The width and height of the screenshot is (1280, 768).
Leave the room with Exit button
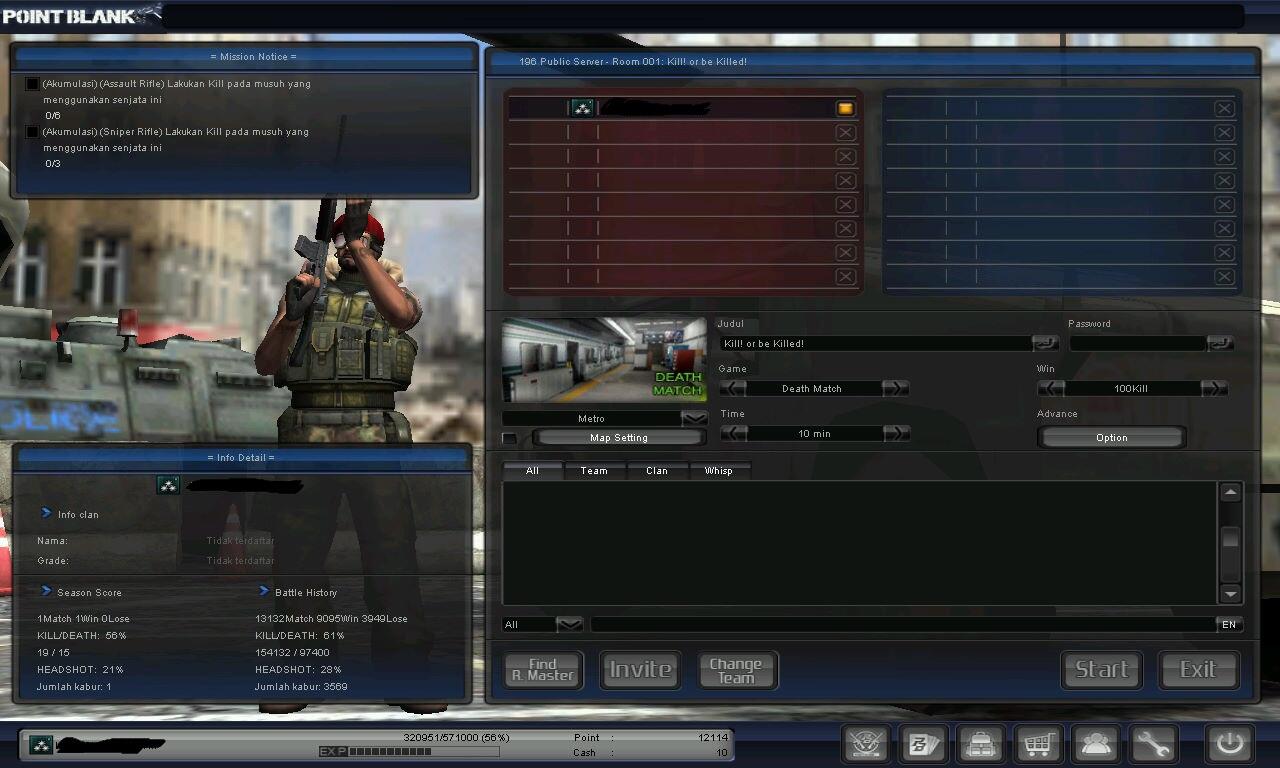point(1198,670)
